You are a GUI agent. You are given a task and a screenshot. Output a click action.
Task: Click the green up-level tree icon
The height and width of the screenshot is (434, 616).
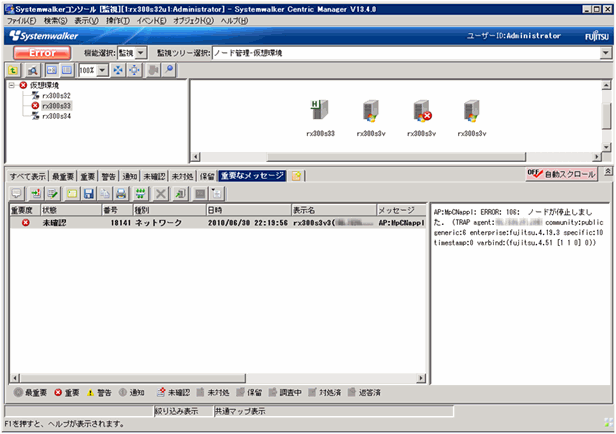(x=13, y=70)
